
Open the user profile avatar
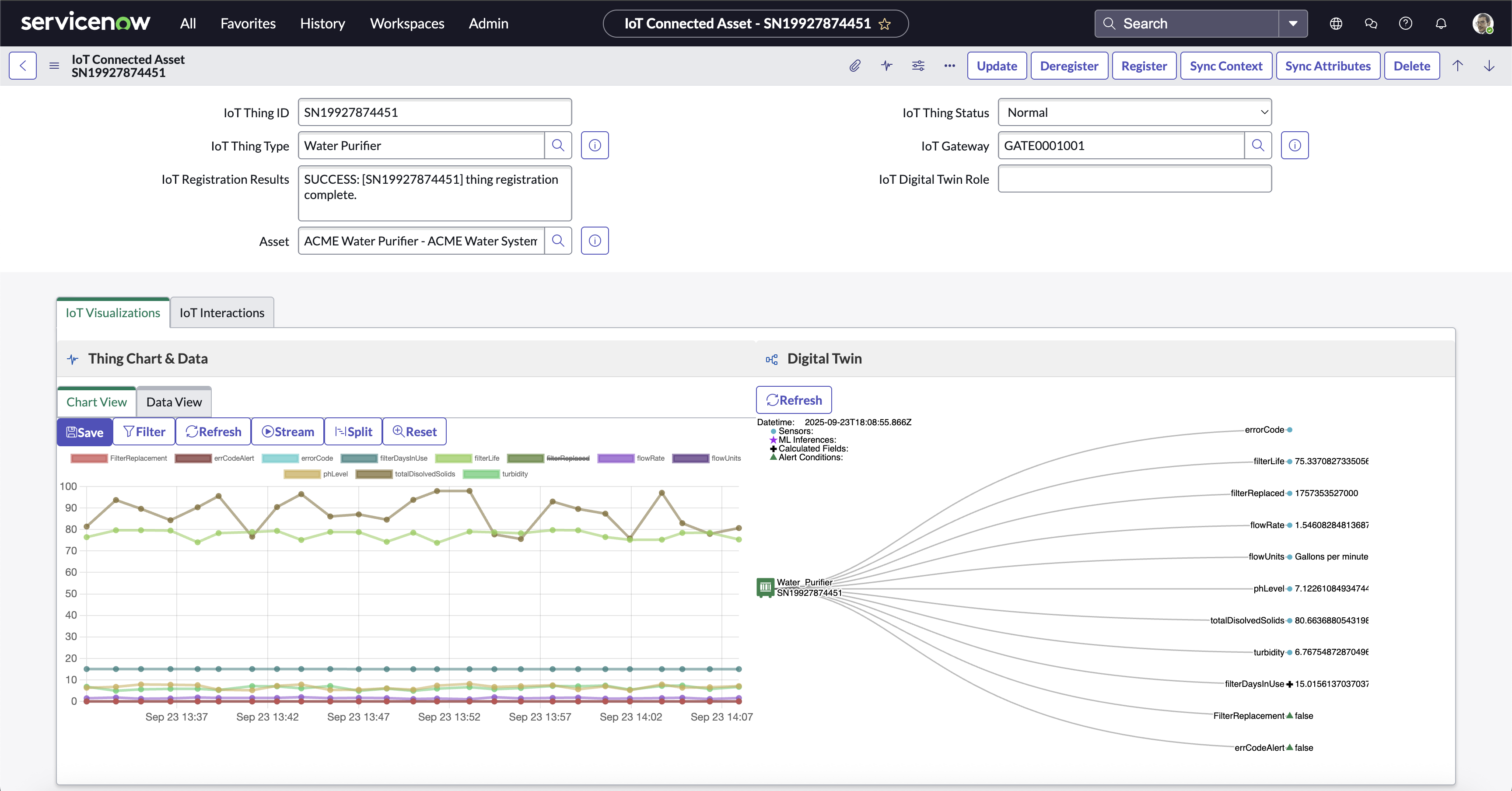1483,24
